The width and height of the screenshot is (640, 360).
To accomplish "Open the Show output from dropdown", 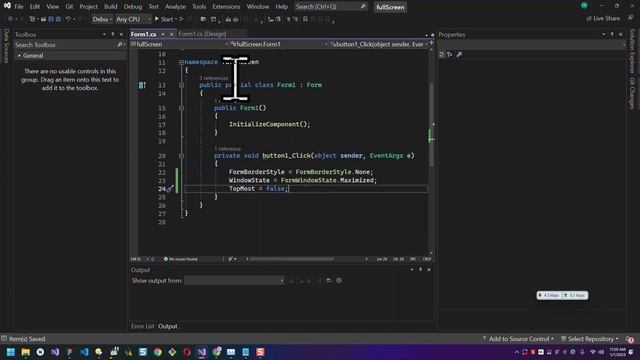I will (234, 280).
